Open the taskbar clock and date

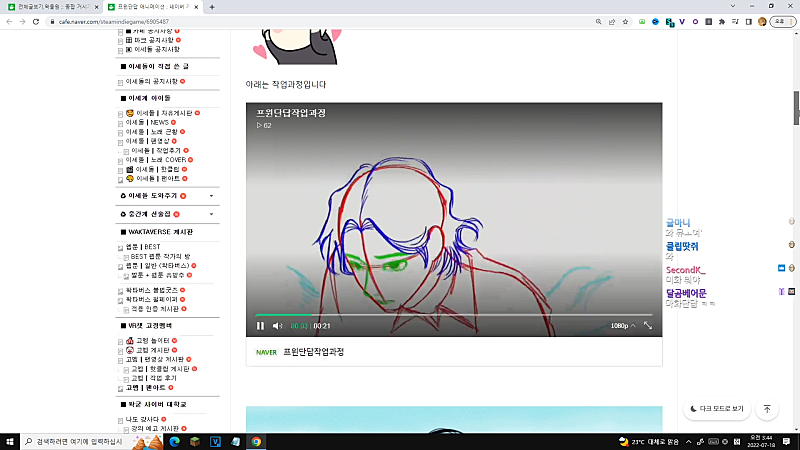click(761, 442)
